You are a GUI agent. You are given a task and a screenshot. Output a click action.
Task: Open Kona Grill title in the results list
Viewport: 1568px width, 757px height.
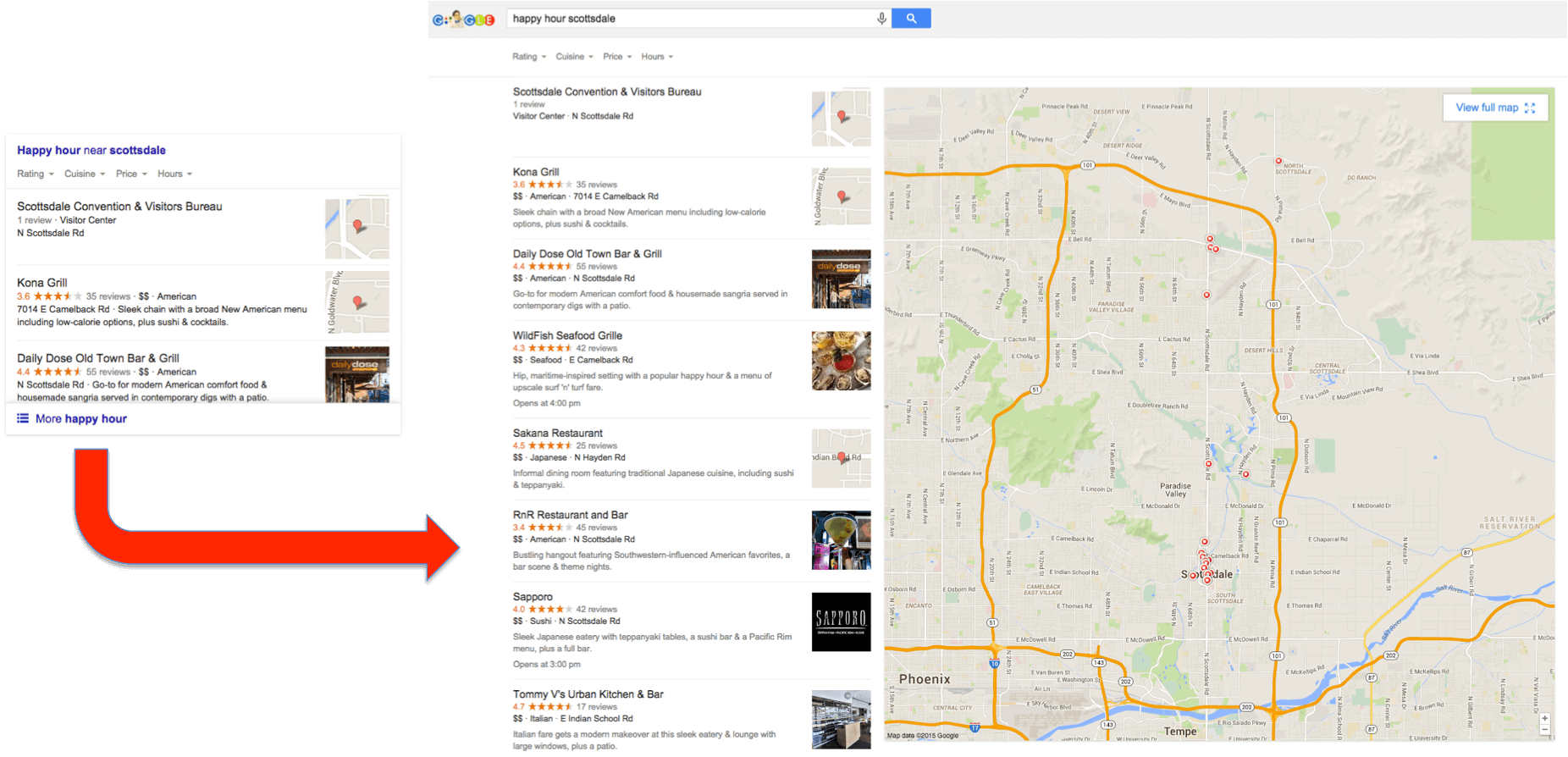(536, 172)
